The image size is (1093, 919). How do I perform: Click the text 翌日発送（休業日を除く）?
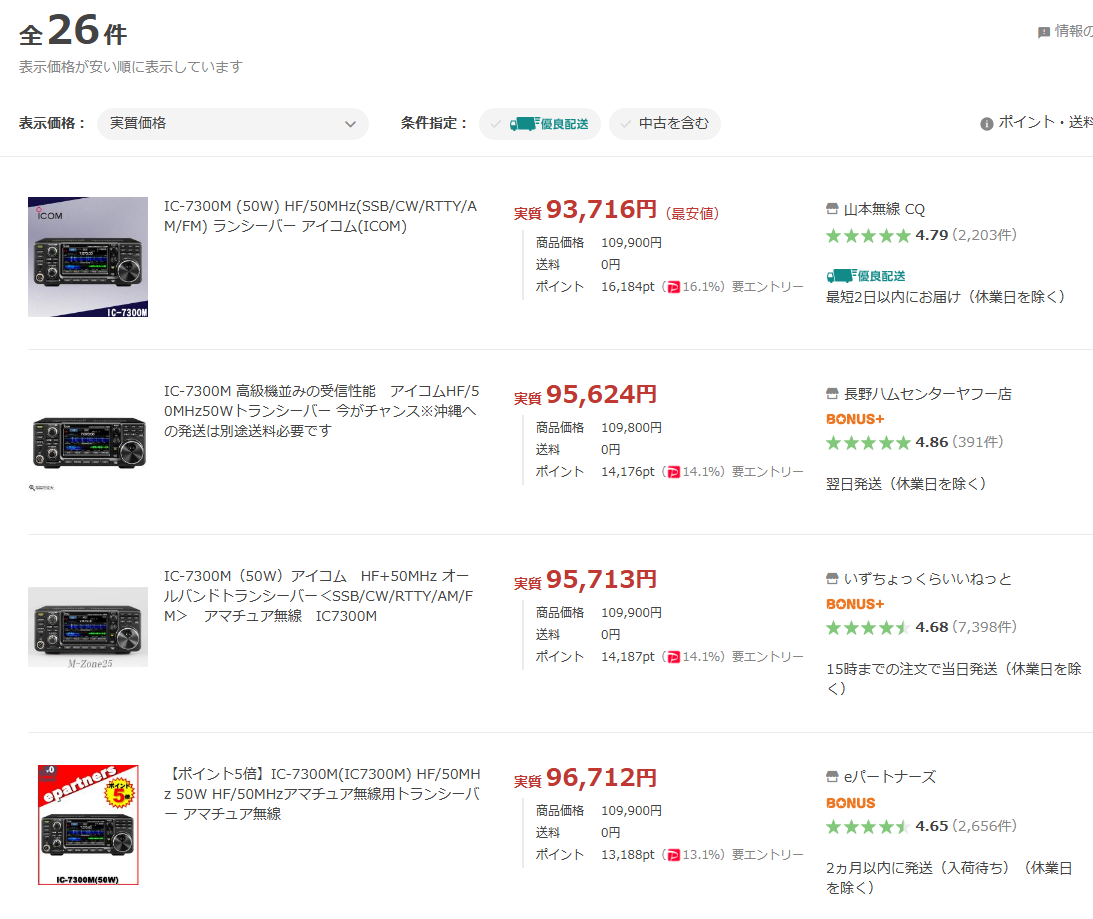(x=906, y=484)
